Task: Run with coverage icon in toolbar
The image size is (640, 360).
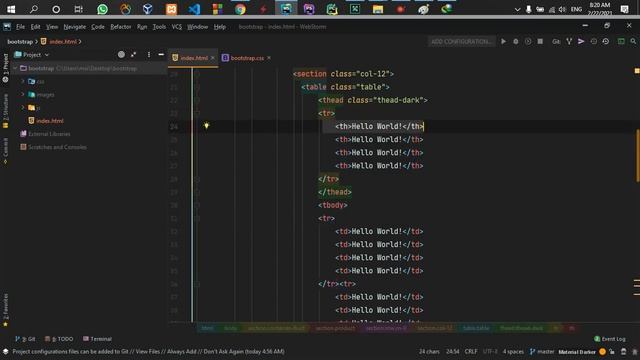Action: point(528,41)
